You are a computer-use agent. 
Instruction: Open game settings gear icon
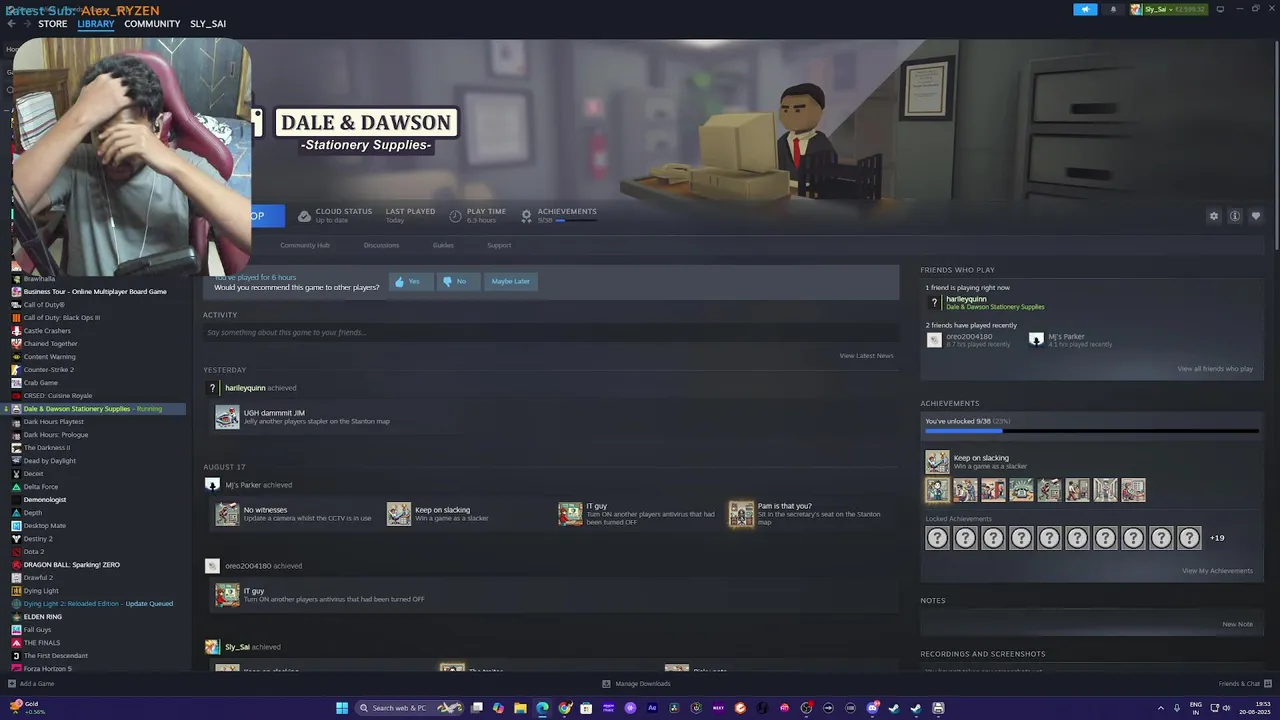1214,216
